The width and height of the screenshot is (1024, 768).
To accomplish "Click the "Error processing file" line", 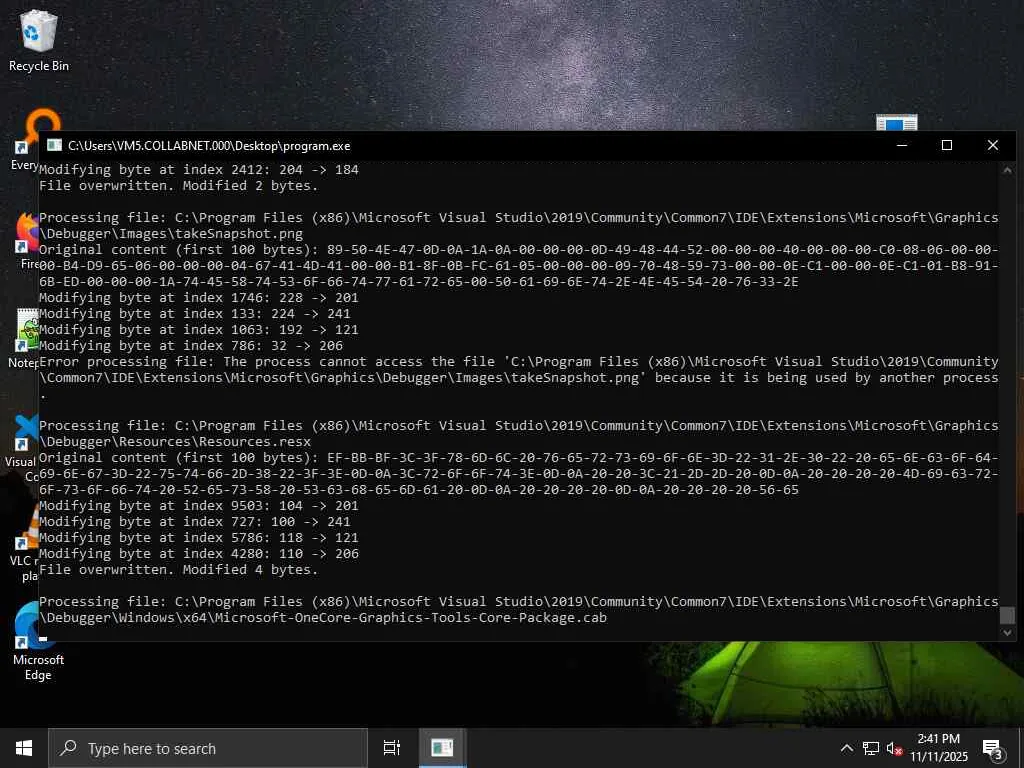I will 519,361.
